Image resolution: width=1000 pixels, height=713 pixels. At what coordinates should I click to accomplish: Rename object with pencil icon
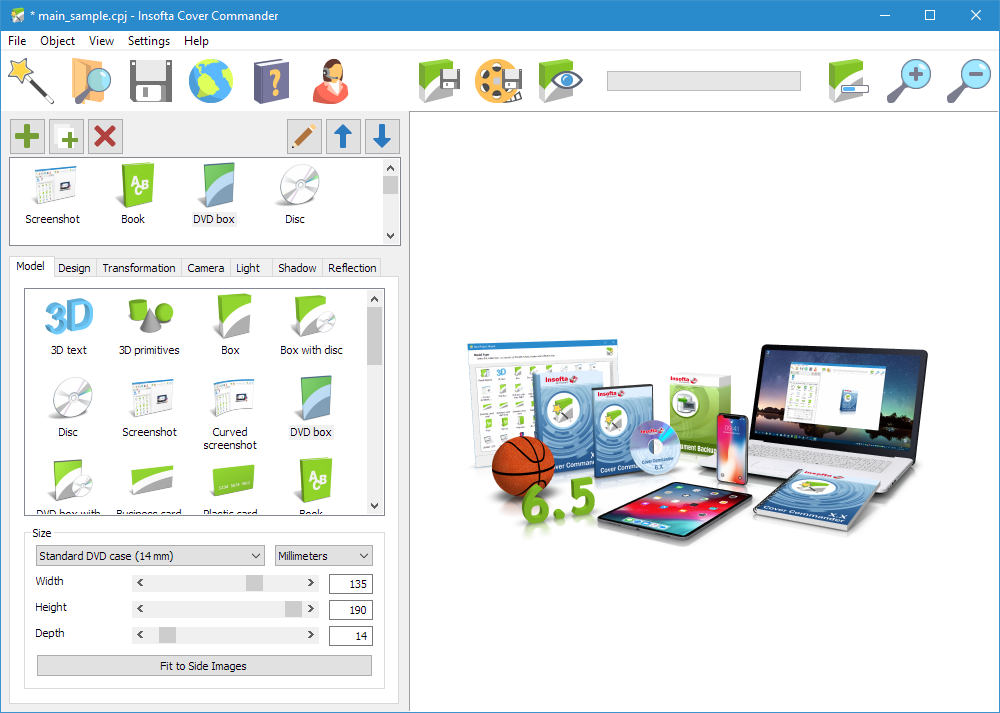coord(304,136)
